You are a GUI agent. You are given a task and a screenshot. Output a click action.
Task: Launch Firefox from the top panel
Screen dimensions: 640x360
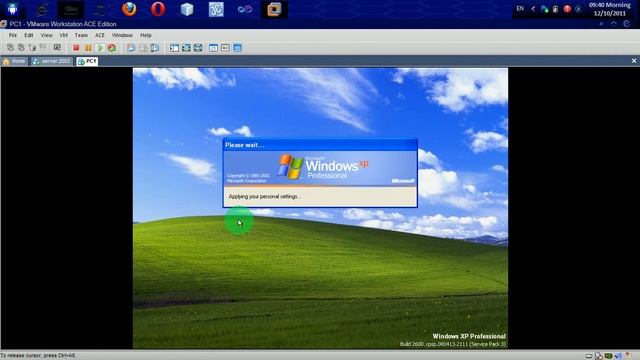coord(129,9)
